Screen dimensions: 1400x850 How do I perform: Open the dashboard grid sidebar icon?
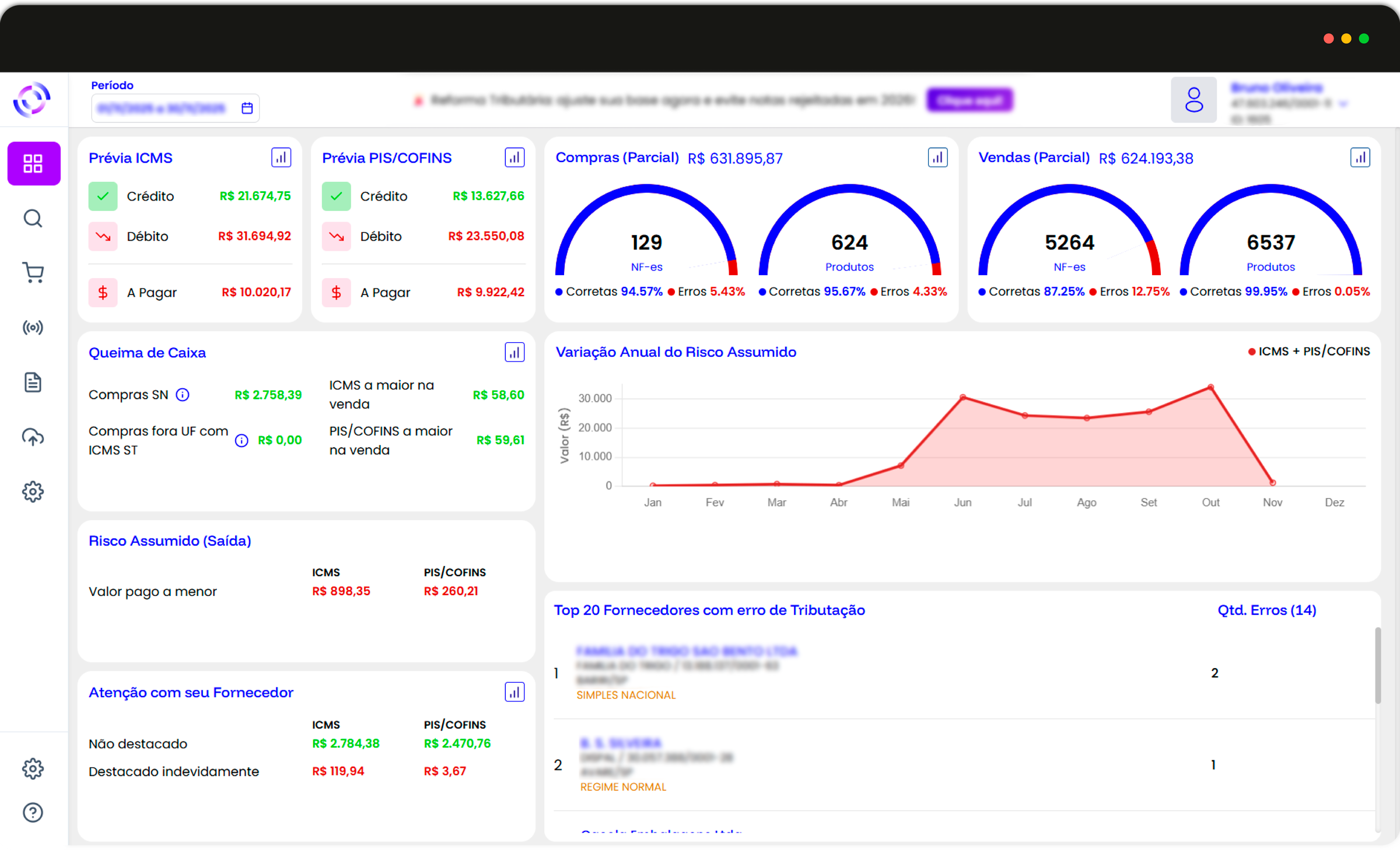tap(33, 163)
